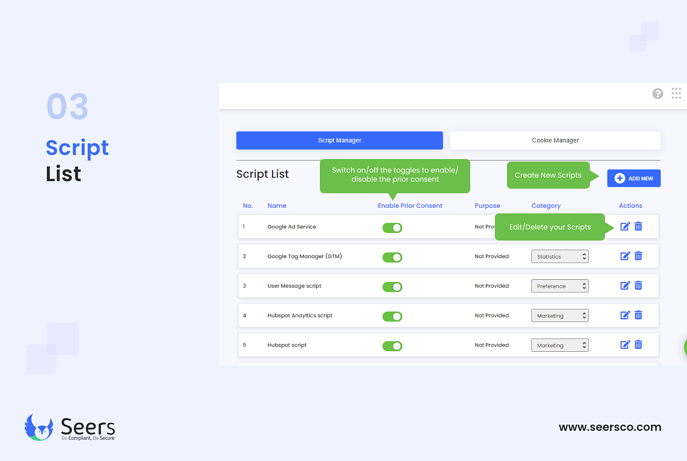Select the User Message script name cell

[x=294, y=286]
